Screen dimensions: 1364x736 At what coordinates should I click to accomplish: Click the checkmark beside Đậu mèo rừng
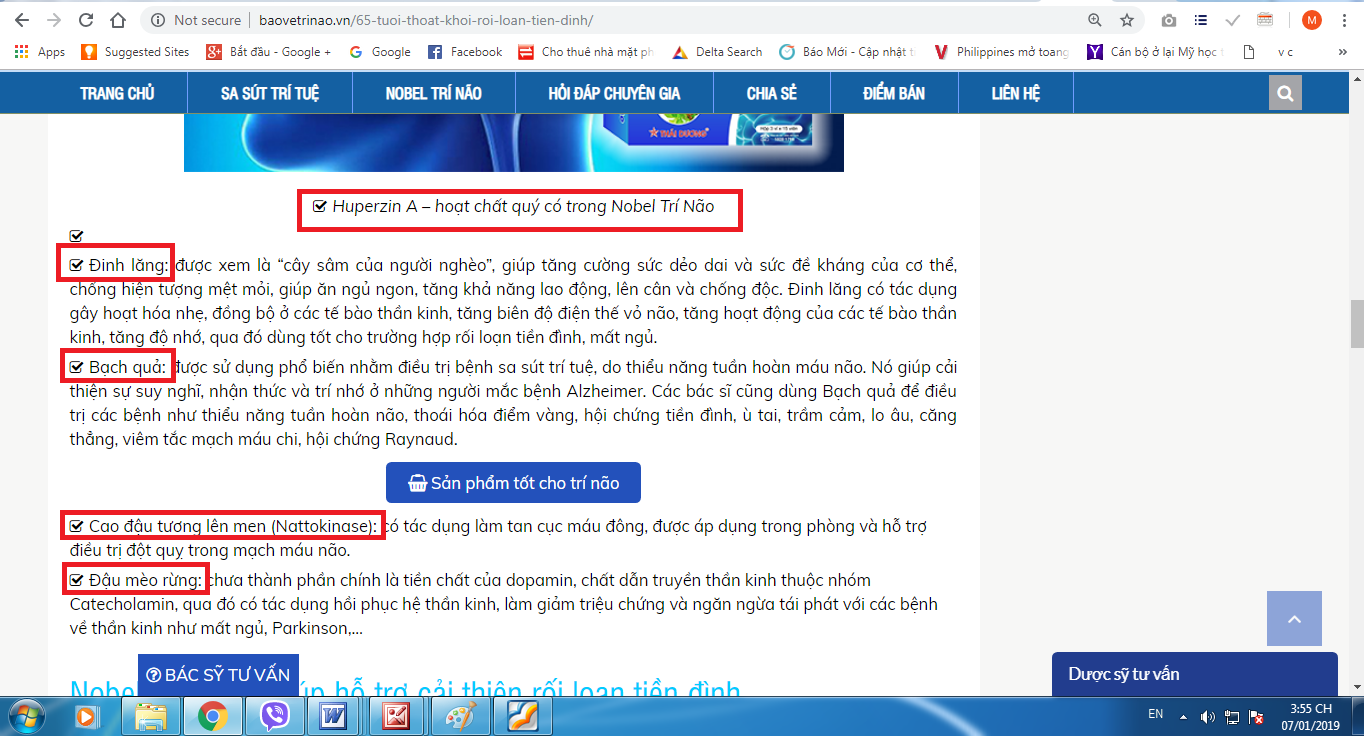76,580
